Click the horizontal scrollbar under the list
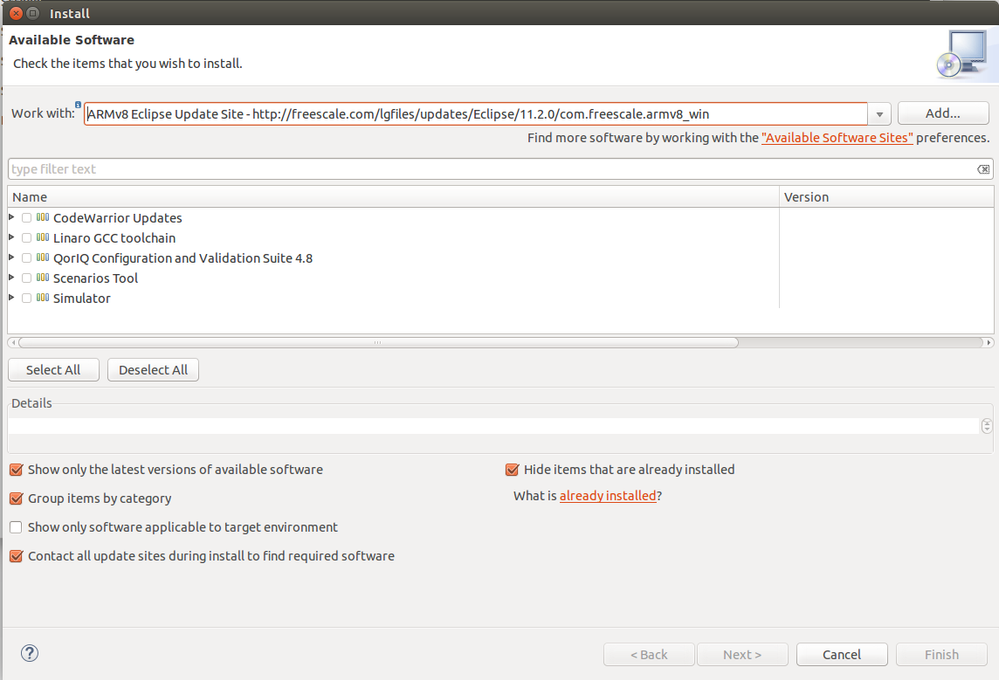This screenshot has width=999, height=680. tap(378, 342)
